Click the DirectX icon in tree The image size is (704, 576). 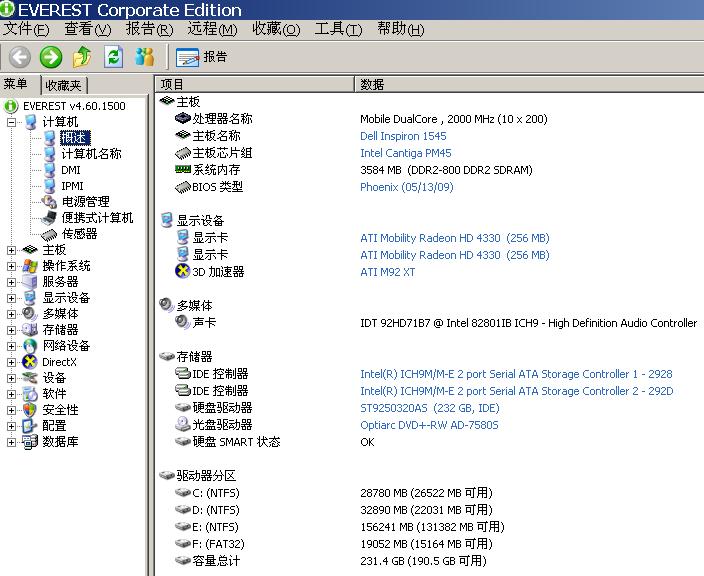coord(30,362)
